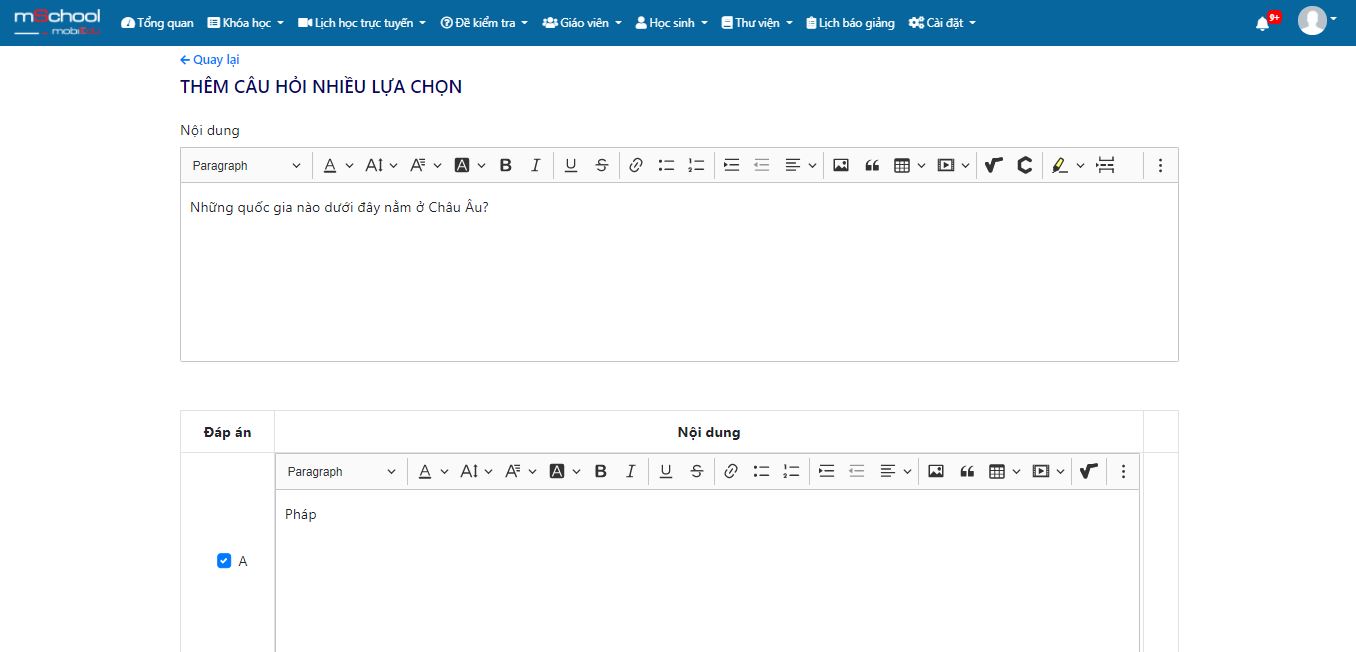Viewport: 1356px width, 652px height.
Task: Toggle bold in question content toolbar
Action: (x=506, y=166)
